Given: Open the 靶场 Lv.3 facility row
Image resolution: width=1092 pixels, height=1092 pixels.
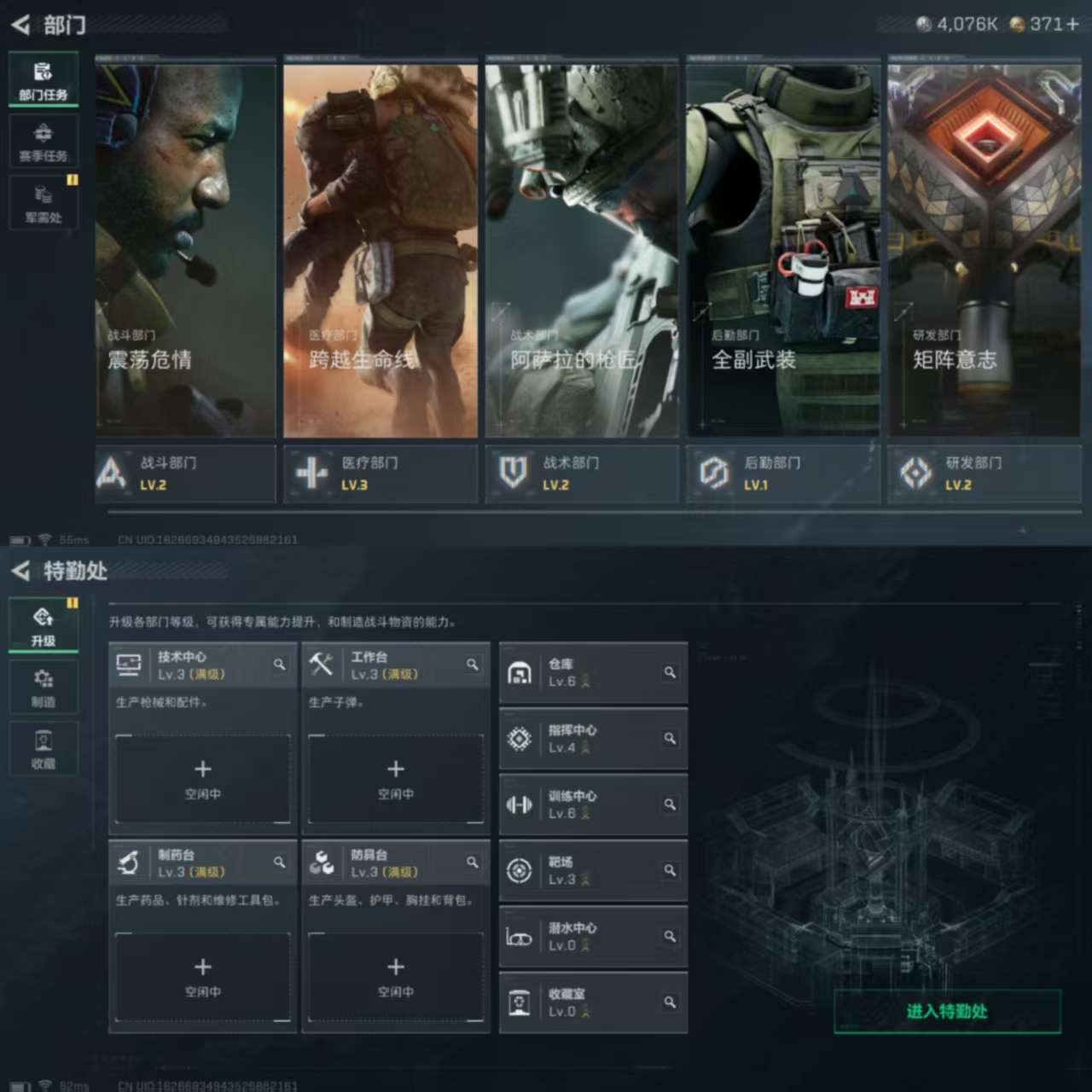Looking at the screenshot, I should click(594, 871).
